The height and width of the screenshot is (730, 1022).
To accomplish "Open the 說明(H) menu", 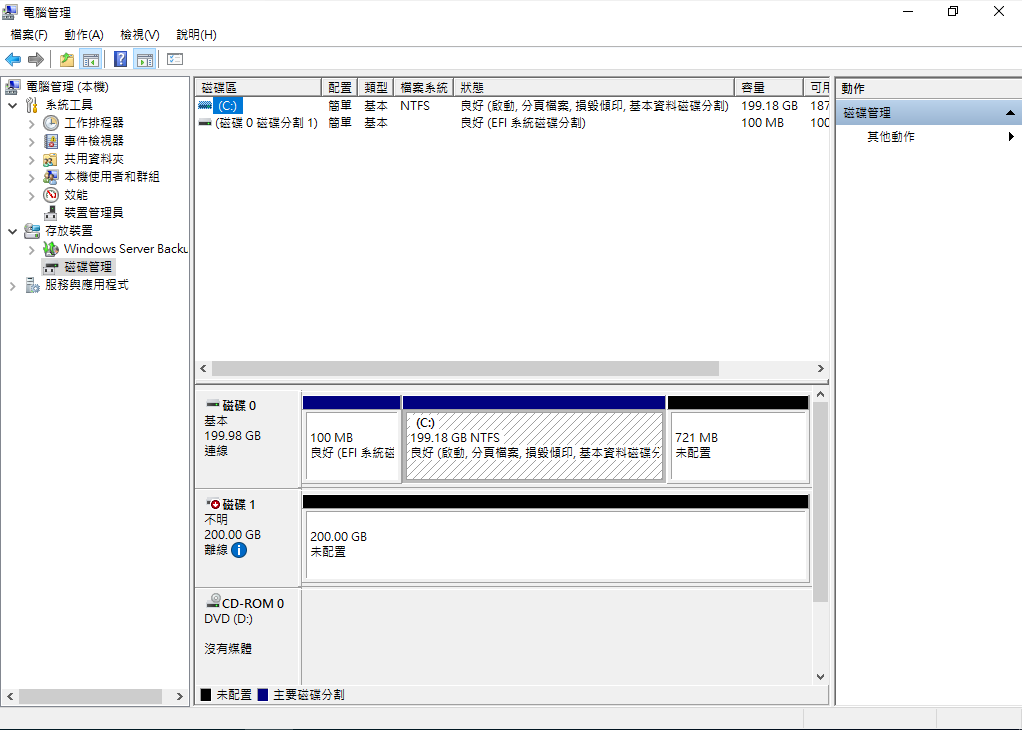I will click(196, 35).
